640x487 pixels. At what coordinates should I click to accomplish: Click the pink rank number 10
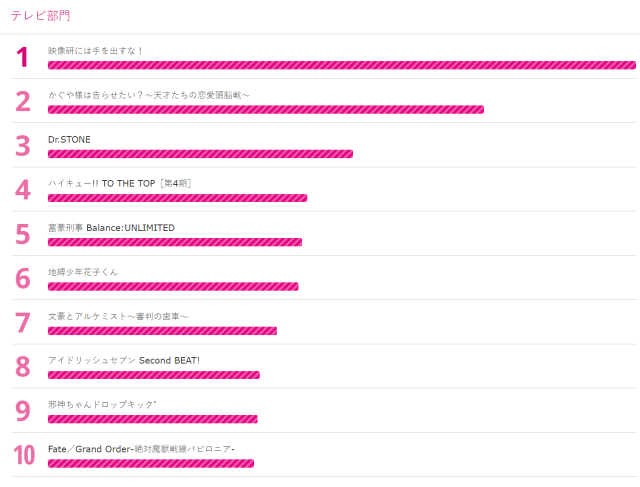pos(24,456)
